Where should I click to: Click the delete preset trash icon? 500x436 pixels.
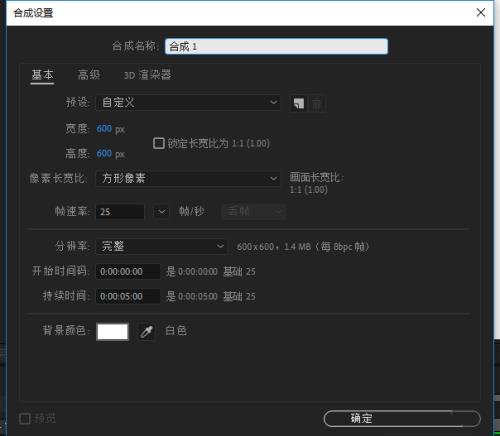coord(317,104)
